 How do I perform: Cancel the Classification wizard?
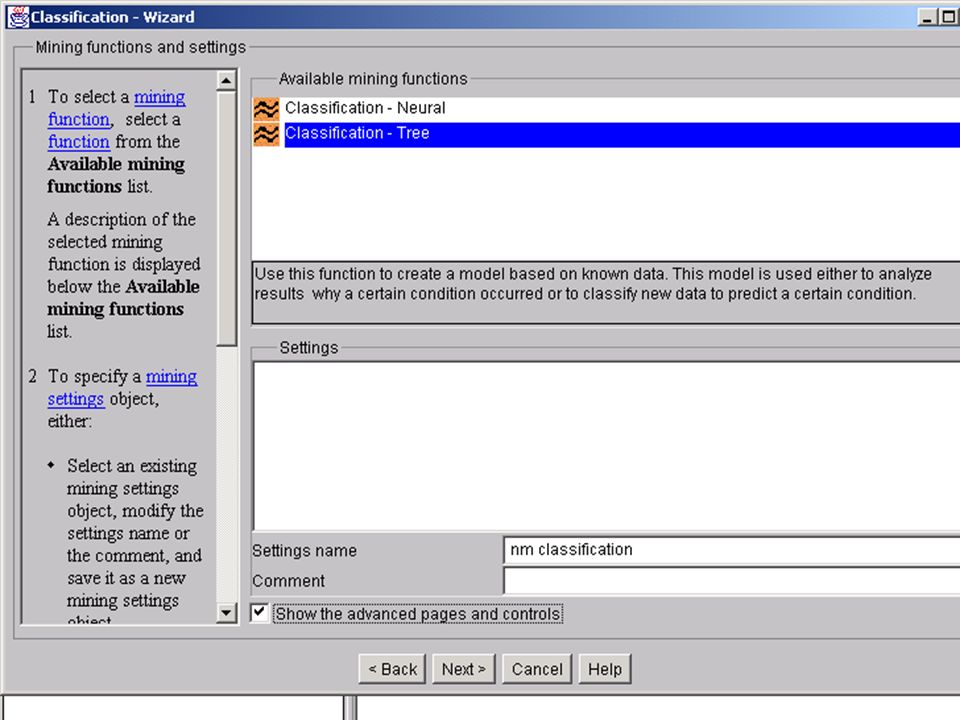tap(537, 669)
